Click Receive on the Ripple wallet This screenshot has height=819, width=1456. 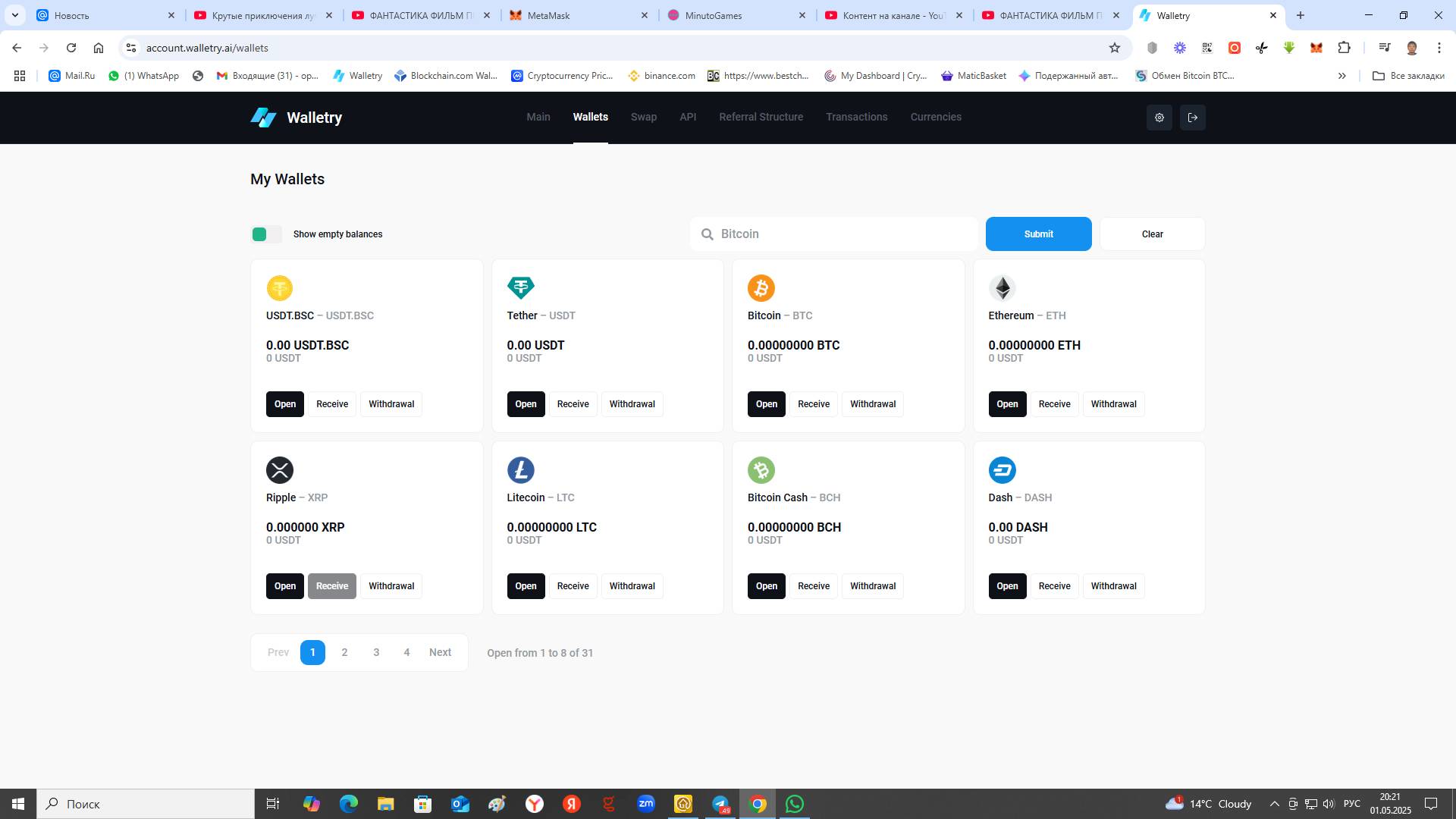(x=331, y=586)
